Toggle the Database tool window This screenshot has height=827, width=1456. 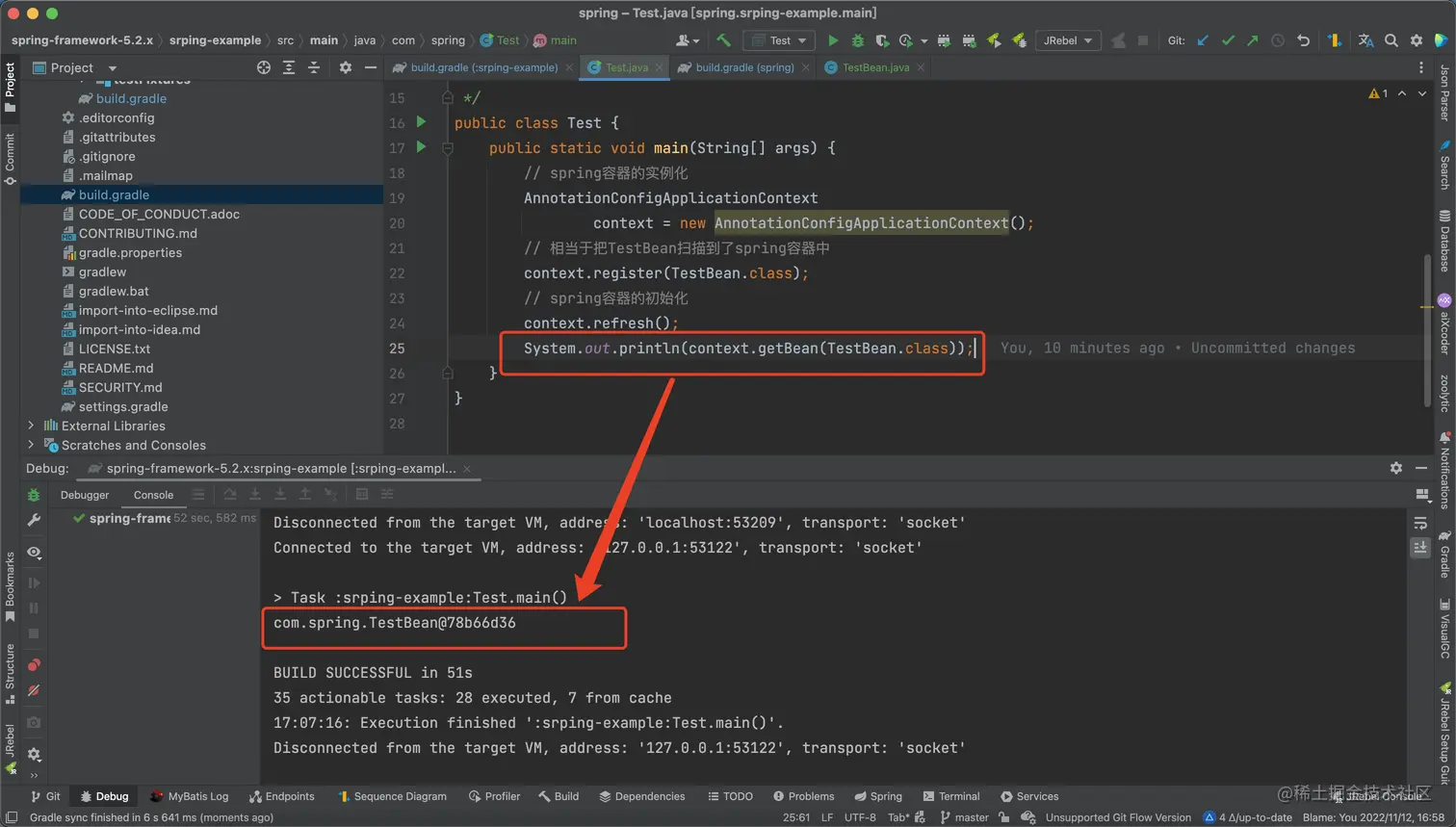pos(1444,242)
